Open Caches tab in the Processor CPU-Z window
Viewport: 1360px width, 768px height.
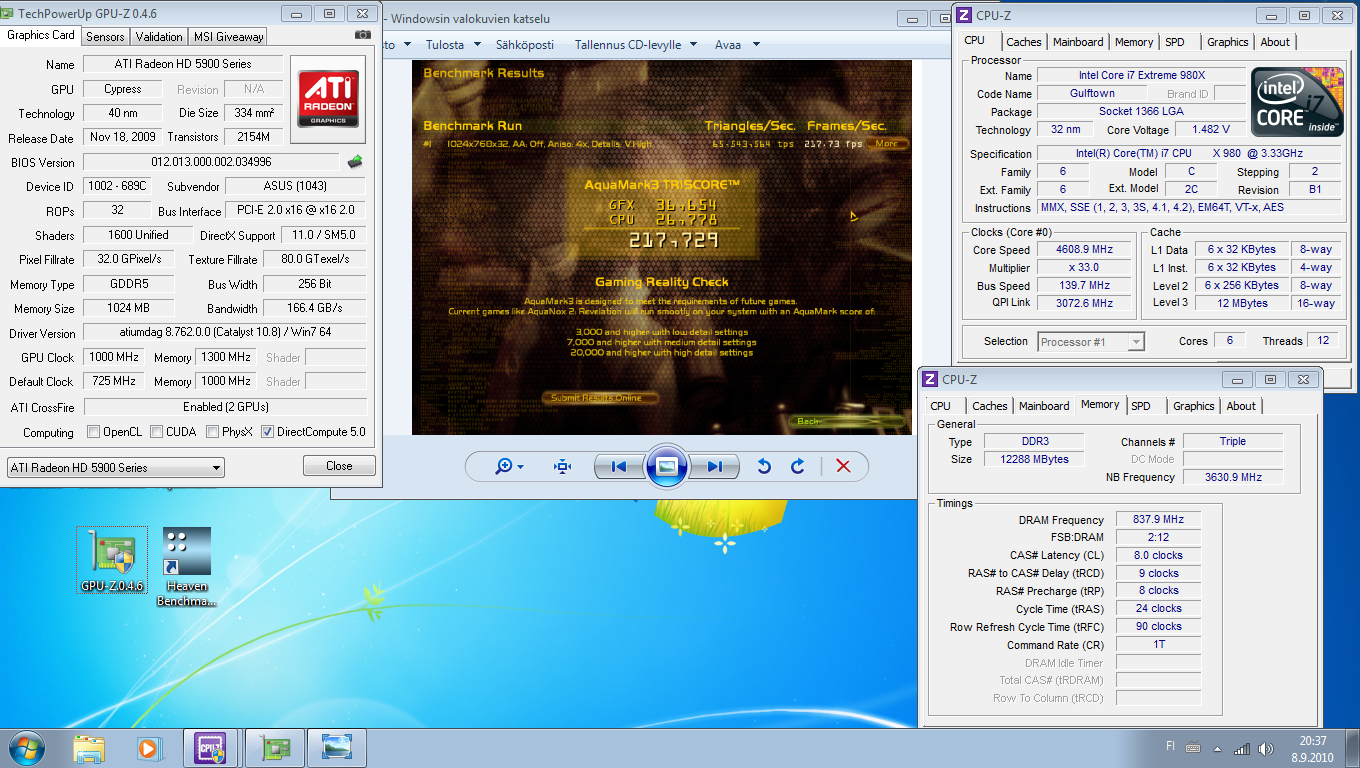pyautogui.click(x=1023, y=42)
